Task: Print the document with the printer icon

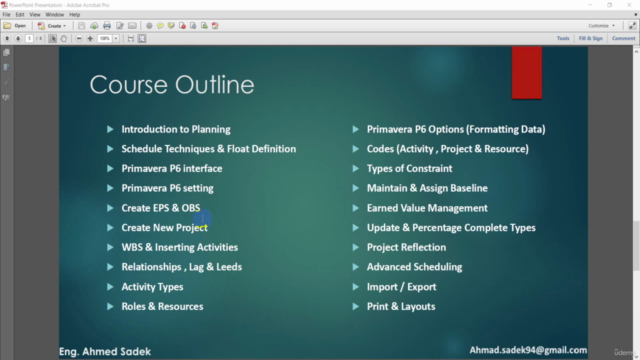Action: [x=107, y=26]
